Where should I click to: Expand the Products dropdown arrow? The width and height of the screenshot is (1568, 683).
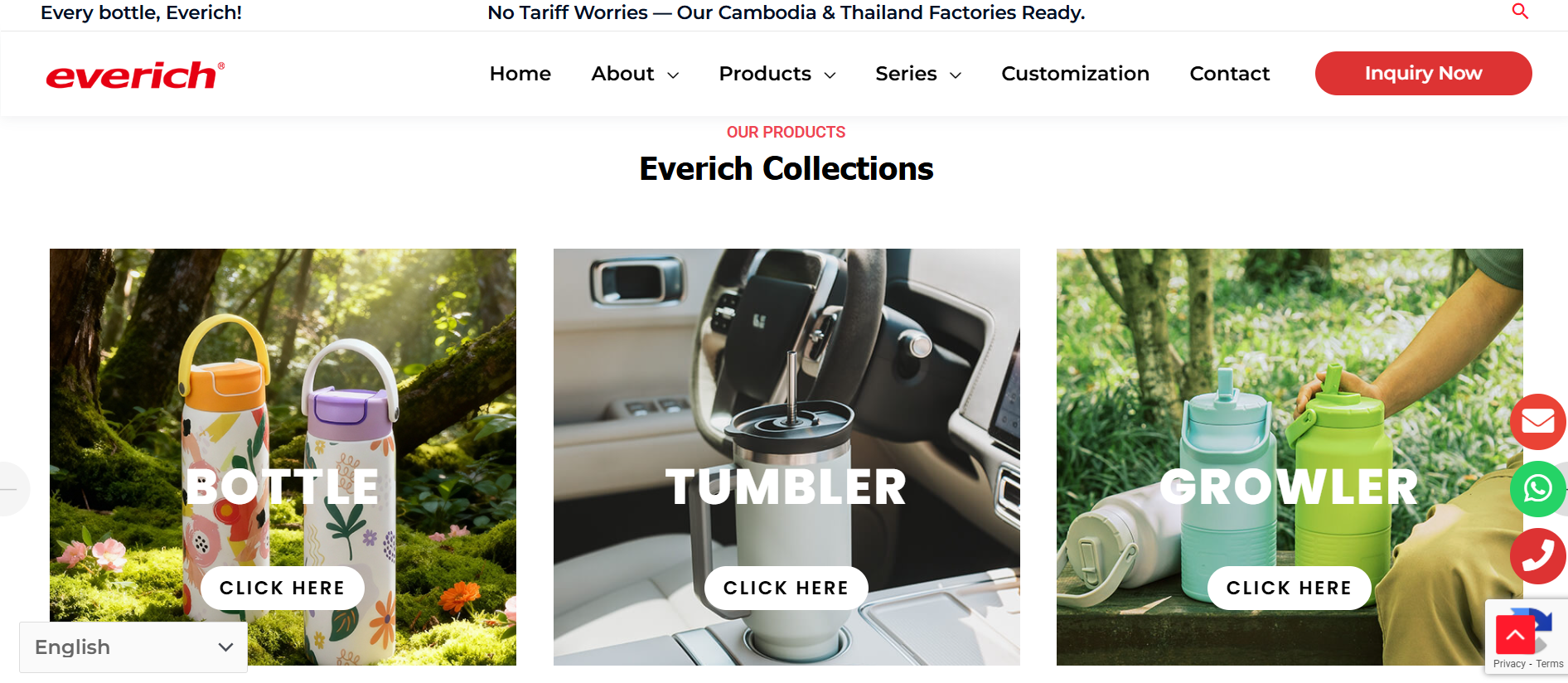tap(830, 75)
